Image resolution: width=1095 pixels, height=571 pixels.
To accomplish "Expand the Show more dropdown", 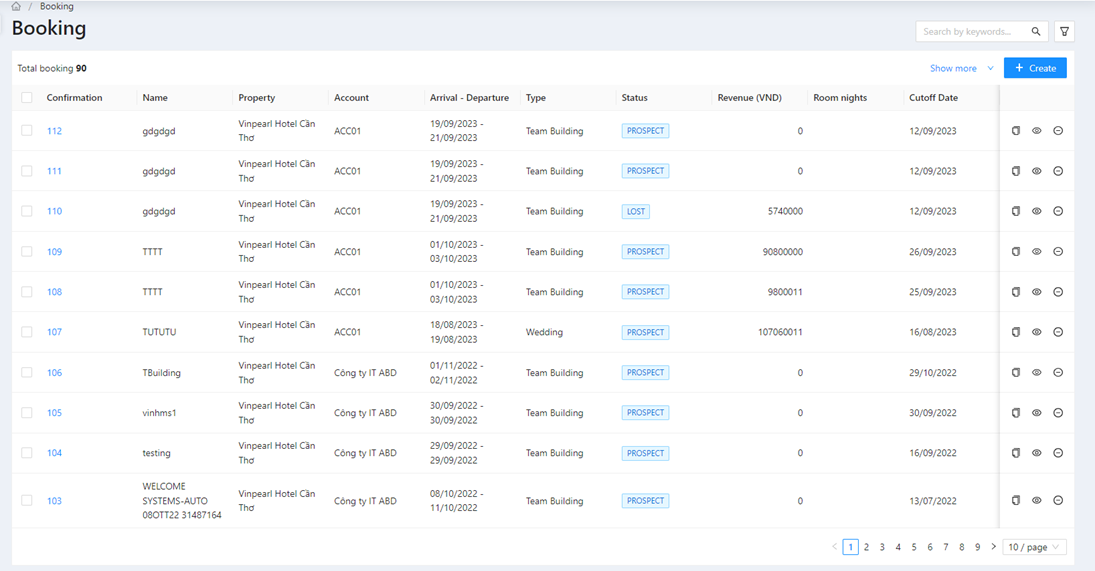I will pos(961,69).
